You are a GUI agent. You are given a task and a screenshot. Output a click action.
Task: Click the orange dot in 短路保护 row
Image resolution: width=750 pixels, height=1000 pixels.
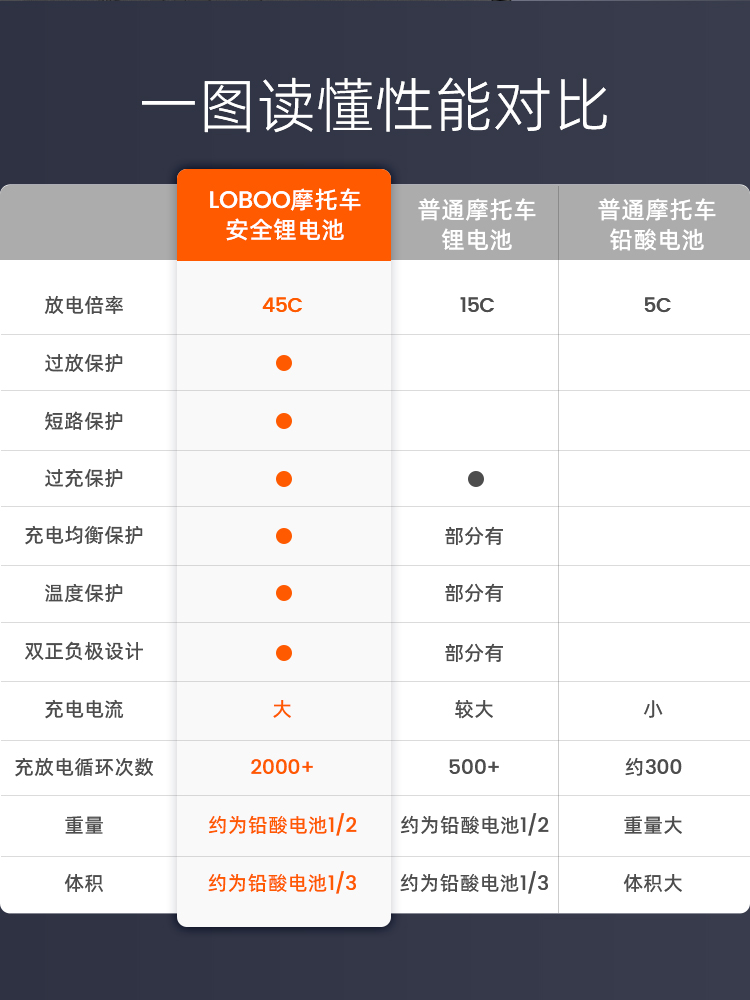[284, 421]
